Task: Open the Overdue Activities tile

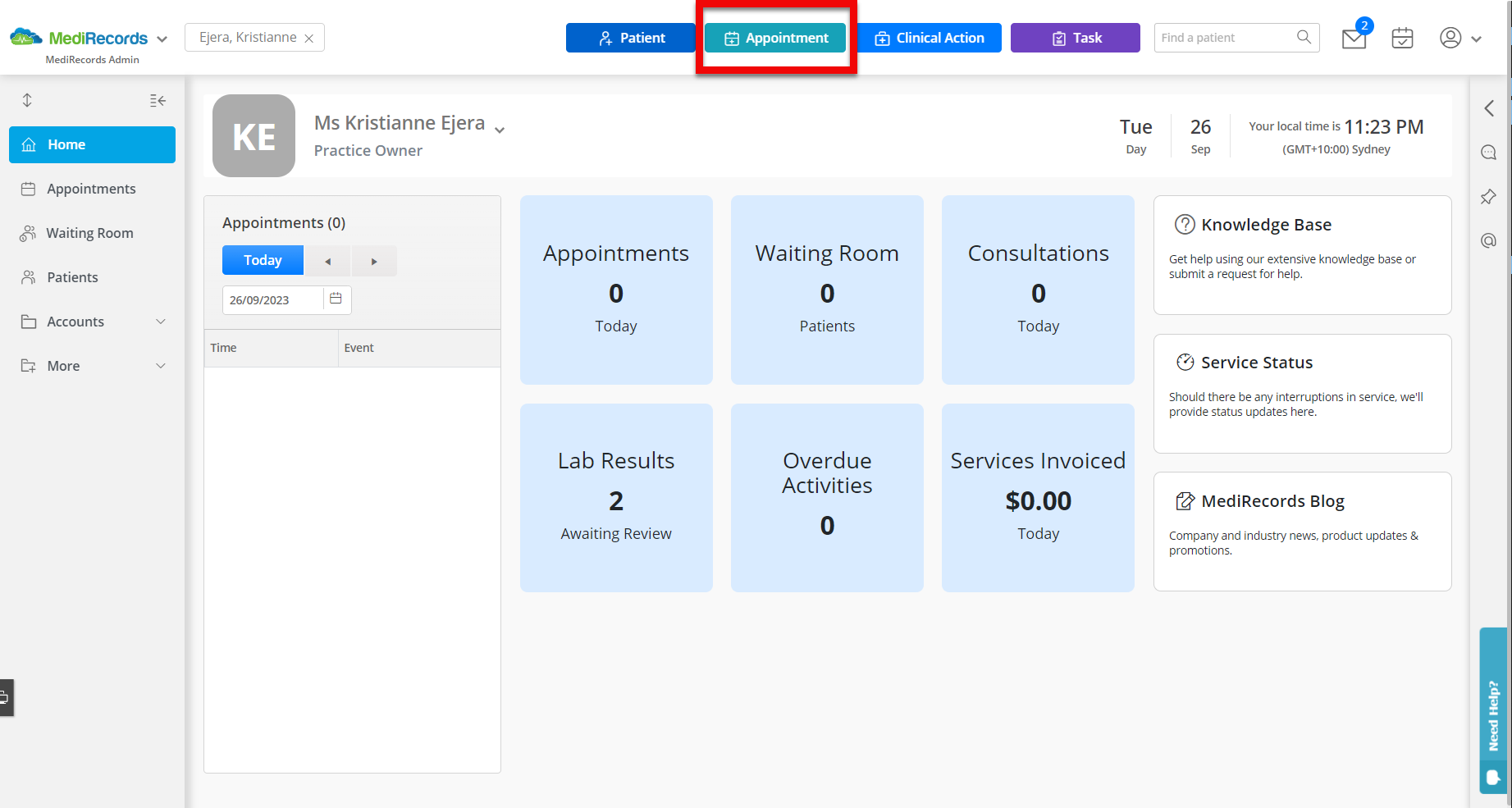Action: tap(827, 498)
